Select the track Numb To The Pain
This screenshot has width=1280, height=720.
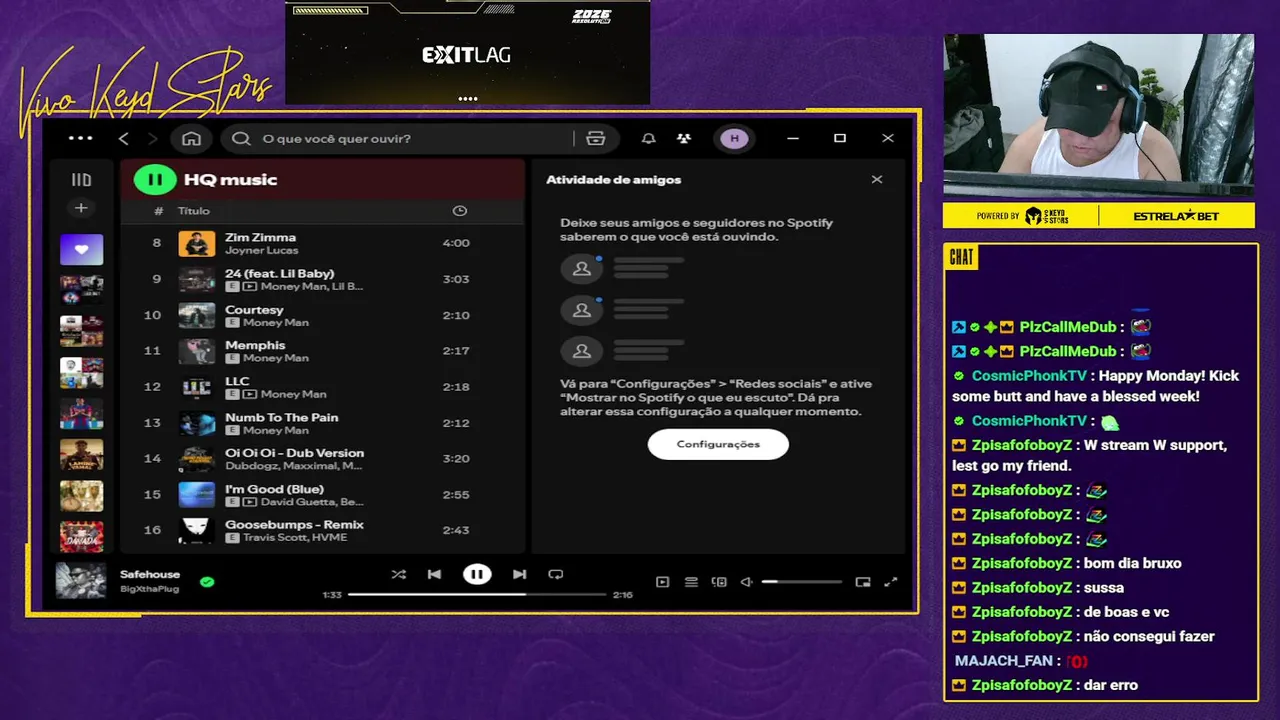281,417
